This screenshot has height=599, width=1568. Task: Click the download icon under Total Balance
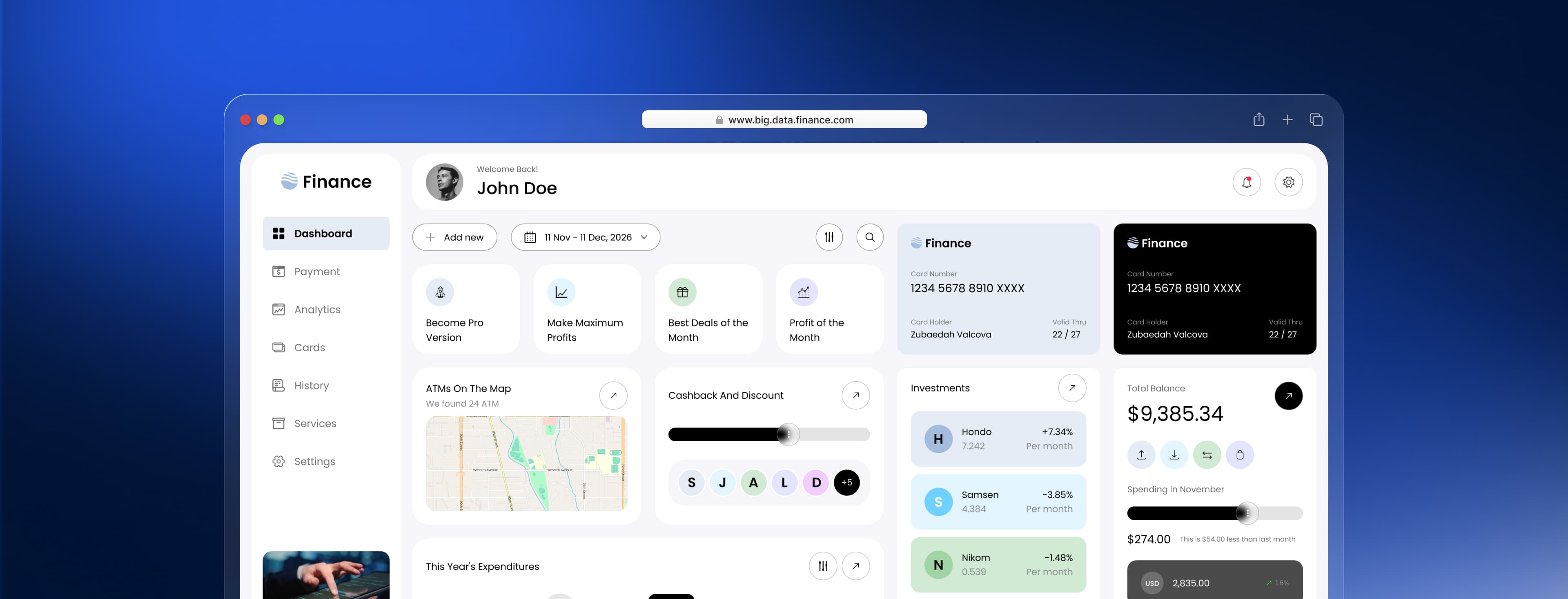point(1174,455)
